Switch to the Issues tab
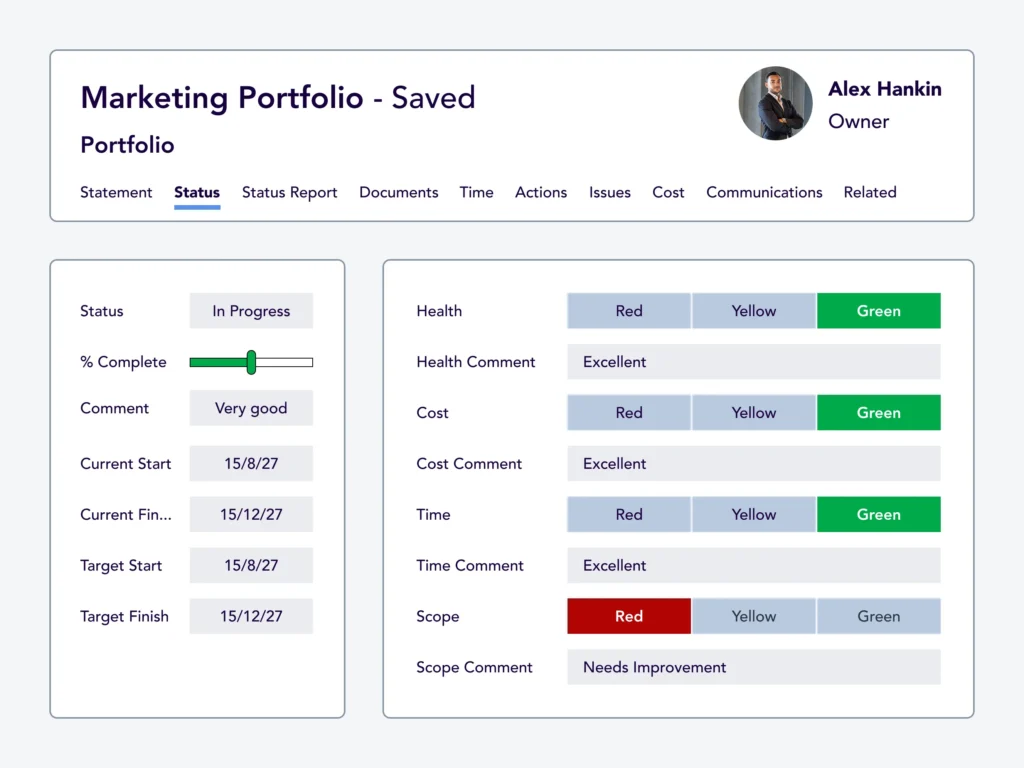 click(x=609, y=192)
